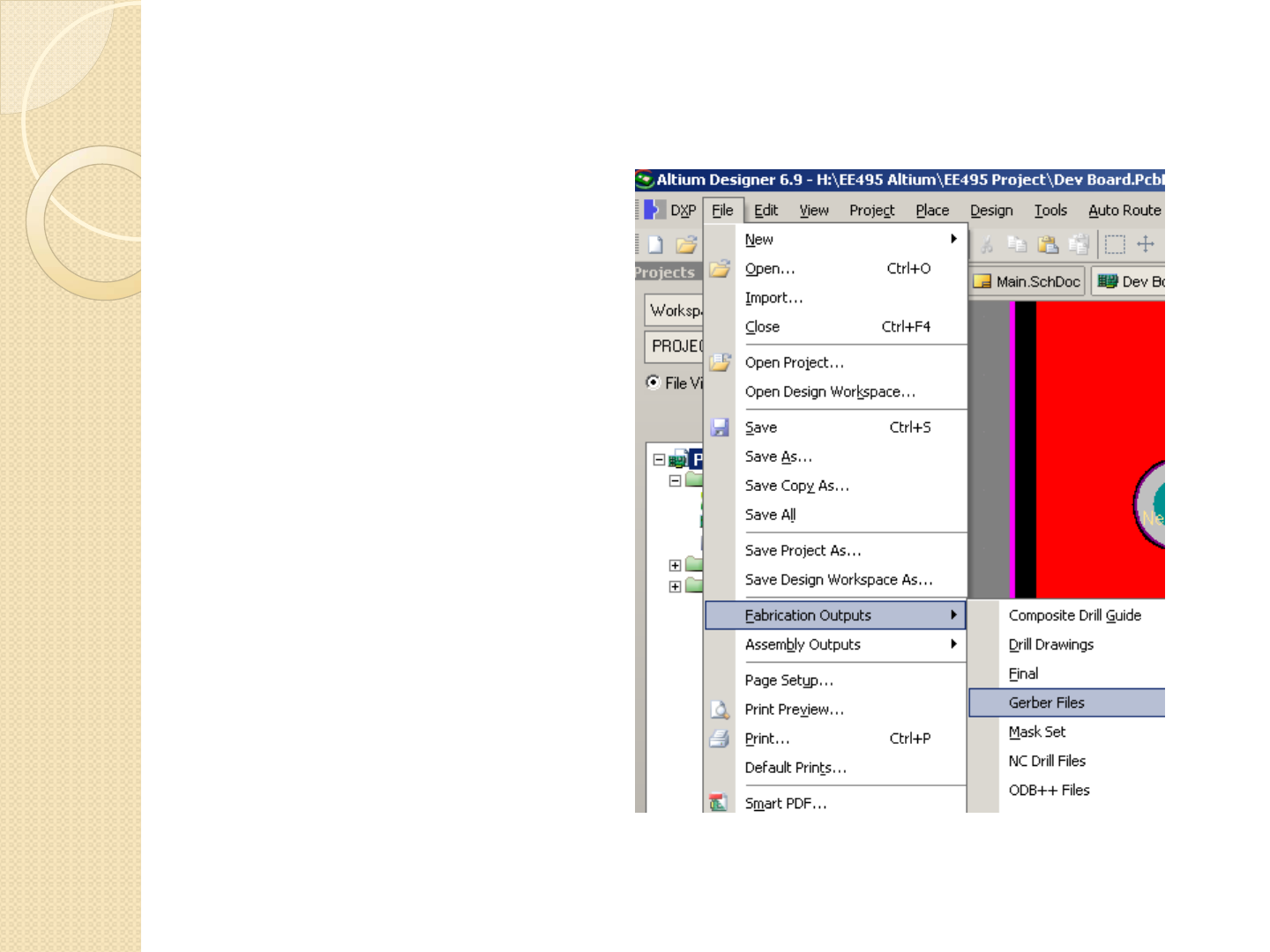Click the folder icon beside Open Project...

[x=720, y=361]
